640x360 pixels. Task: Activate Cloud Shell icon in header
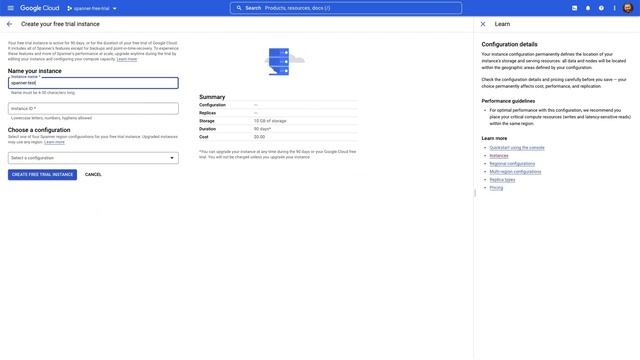click(574, 8)
